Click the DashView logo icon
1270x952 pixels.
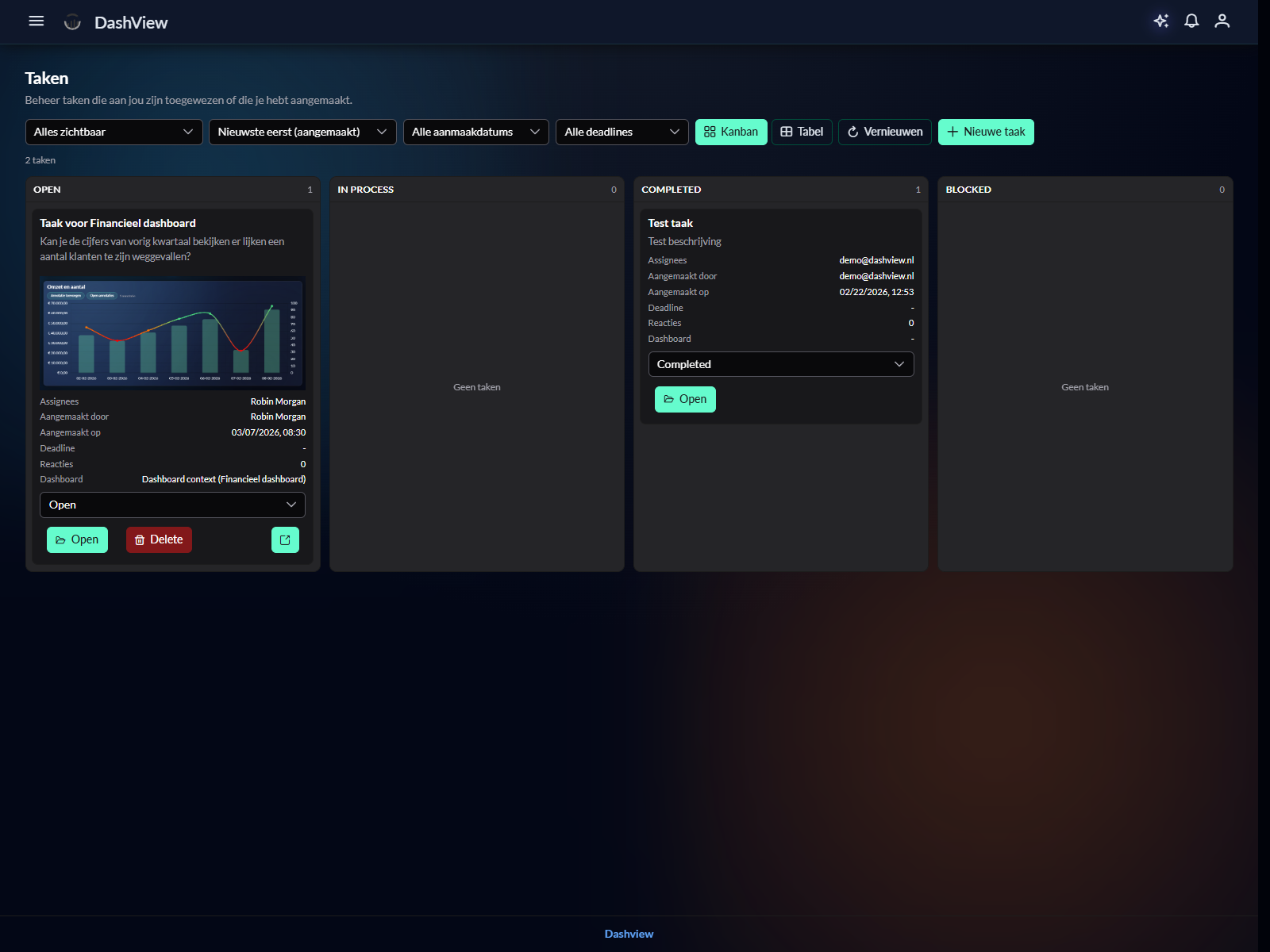coord(72,22)
